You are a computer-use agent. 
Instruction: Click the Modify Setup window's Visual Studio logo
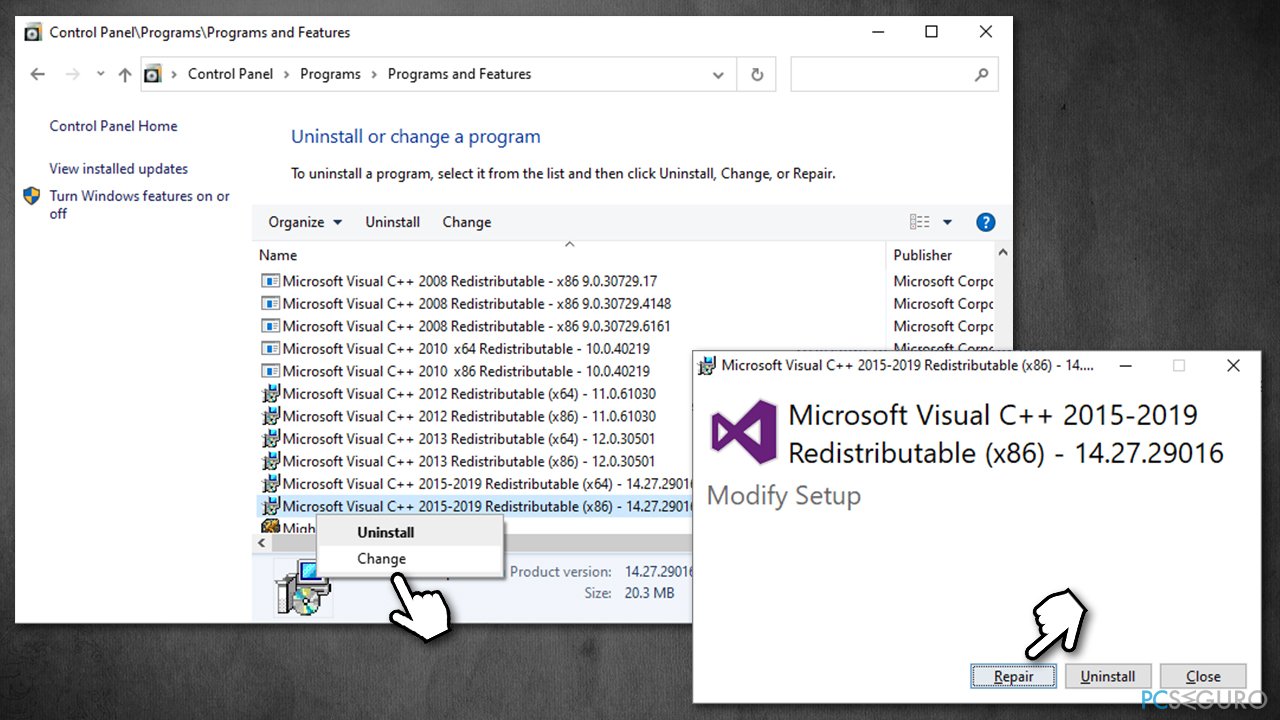(x=743, y=431)
